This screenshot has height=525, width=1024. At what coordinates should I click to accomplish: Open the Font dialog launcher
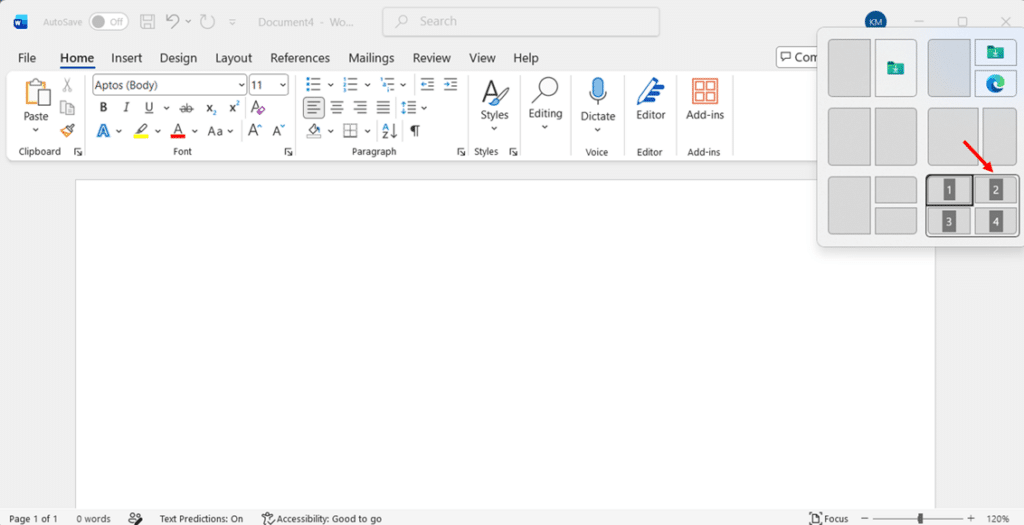pyautogui.click(x=288, y=151)
